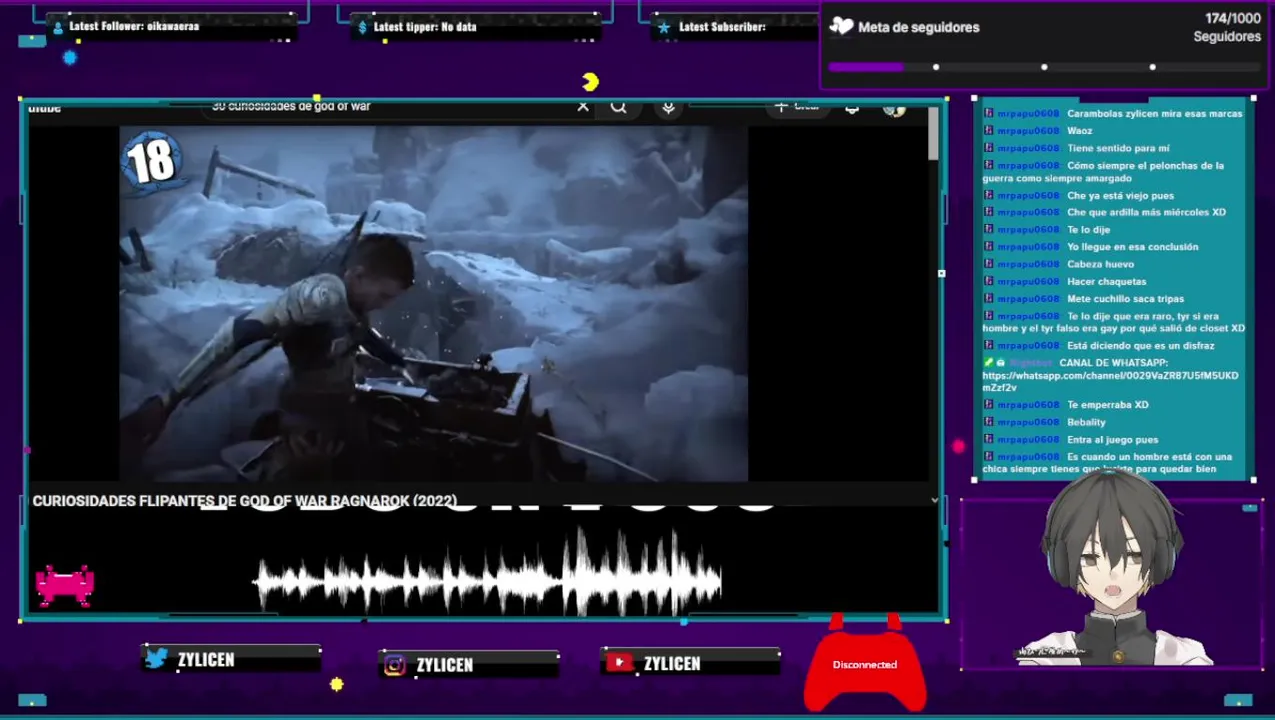Click the Meta de seguidores title
The height and width of the screenshot is (720, 1275).
pos(919,27)
